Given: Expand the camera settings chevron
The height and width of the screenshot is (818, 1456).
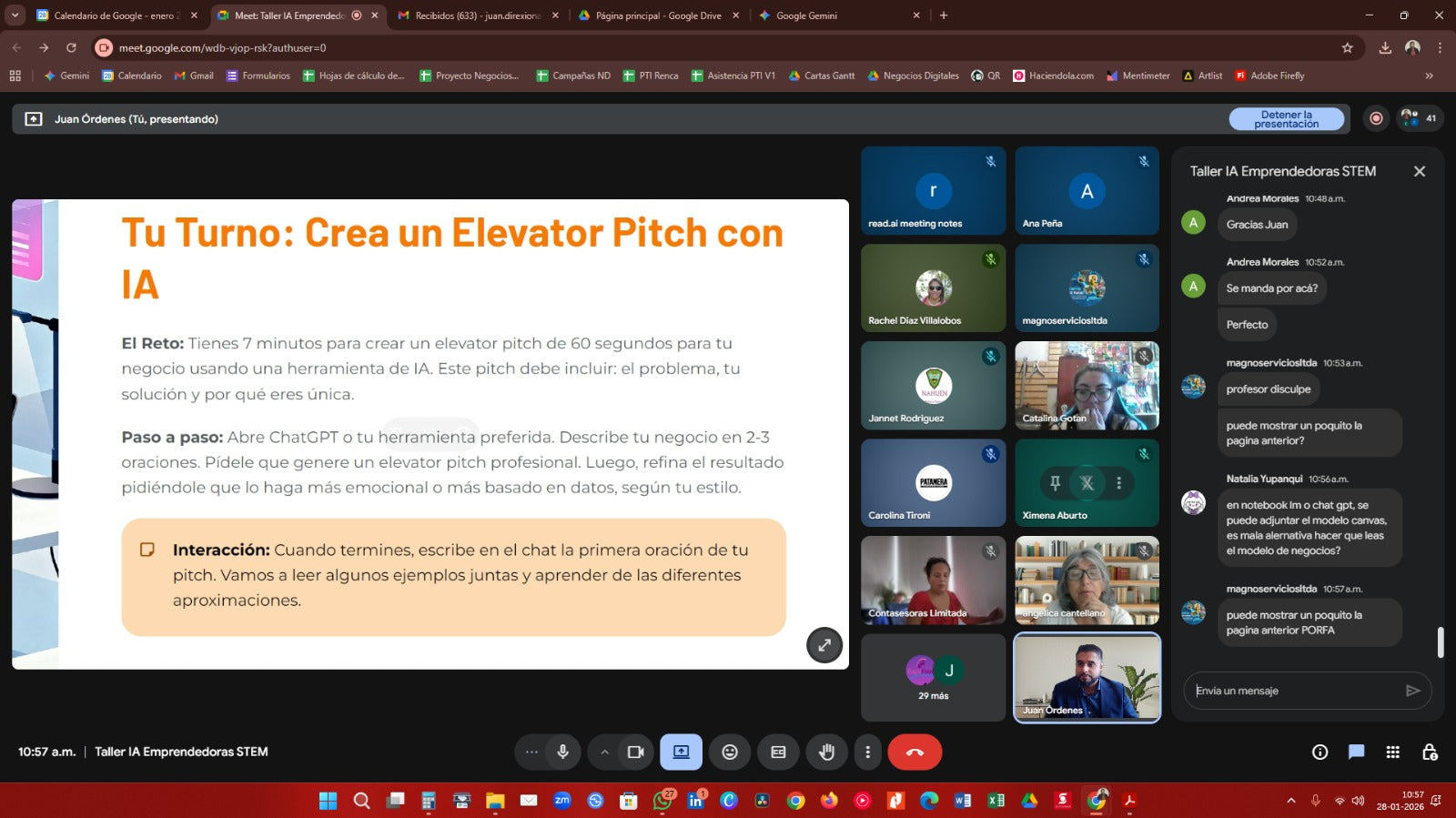Looking at the screenshot, I should 604,752.
